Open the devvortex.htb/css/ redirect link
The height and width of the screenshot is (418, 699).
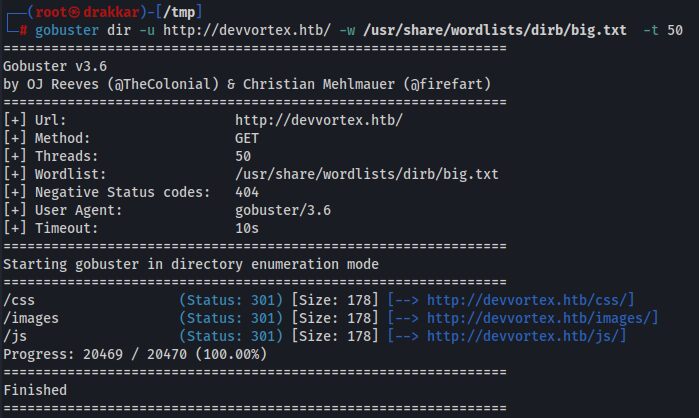tap(528, 300)
